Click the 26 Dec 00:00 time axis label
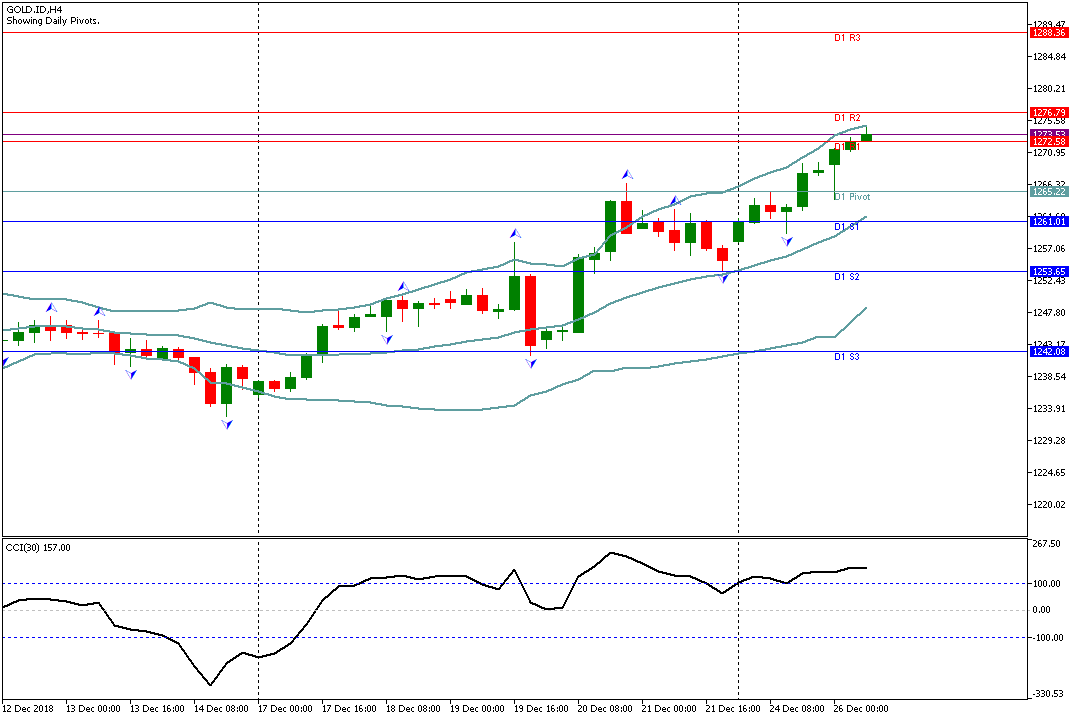The width and height of the screenshot is (1080, 720). (861, 708)
